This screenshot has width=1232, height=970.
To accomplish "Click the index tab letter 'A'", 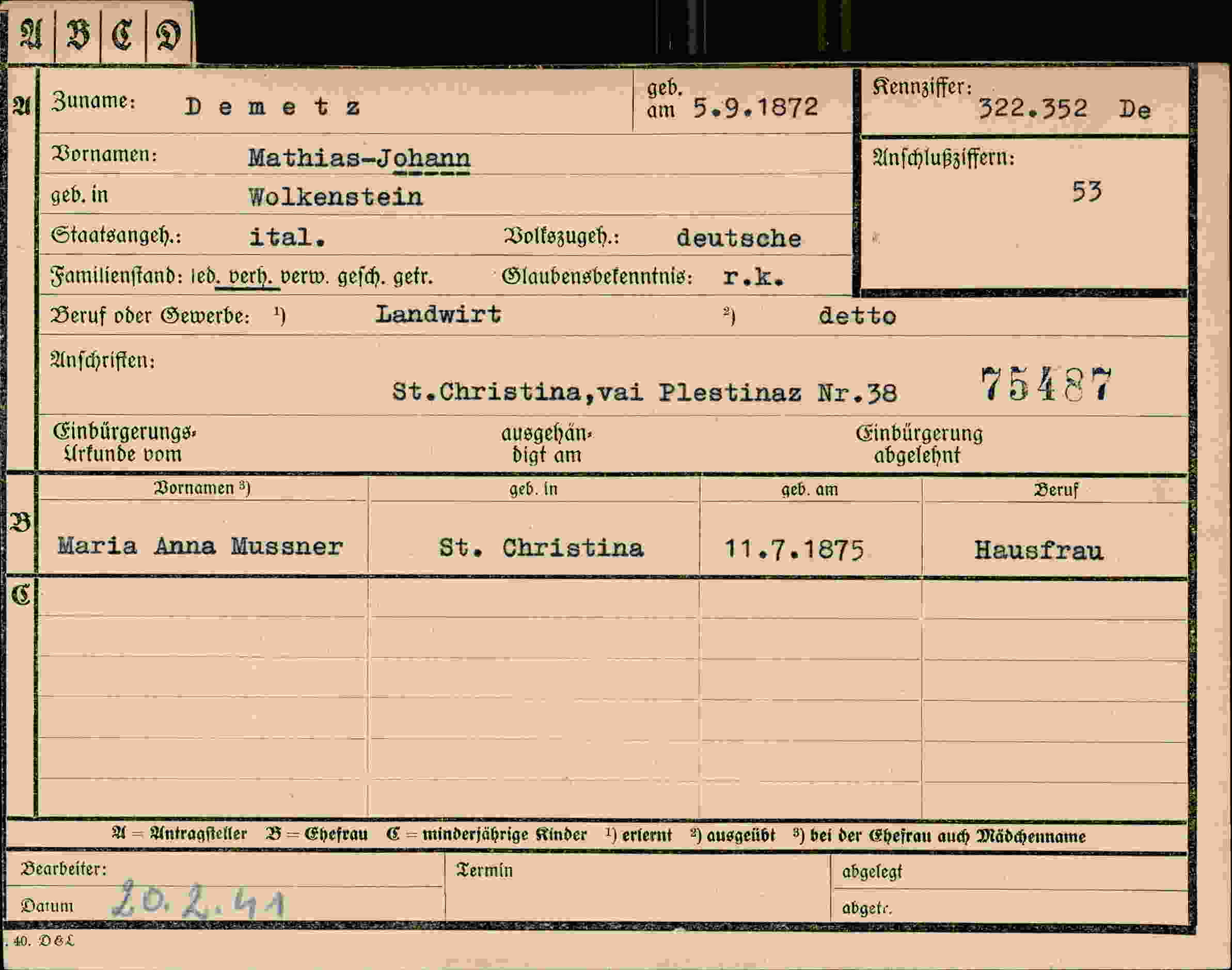I will [31, 34].
